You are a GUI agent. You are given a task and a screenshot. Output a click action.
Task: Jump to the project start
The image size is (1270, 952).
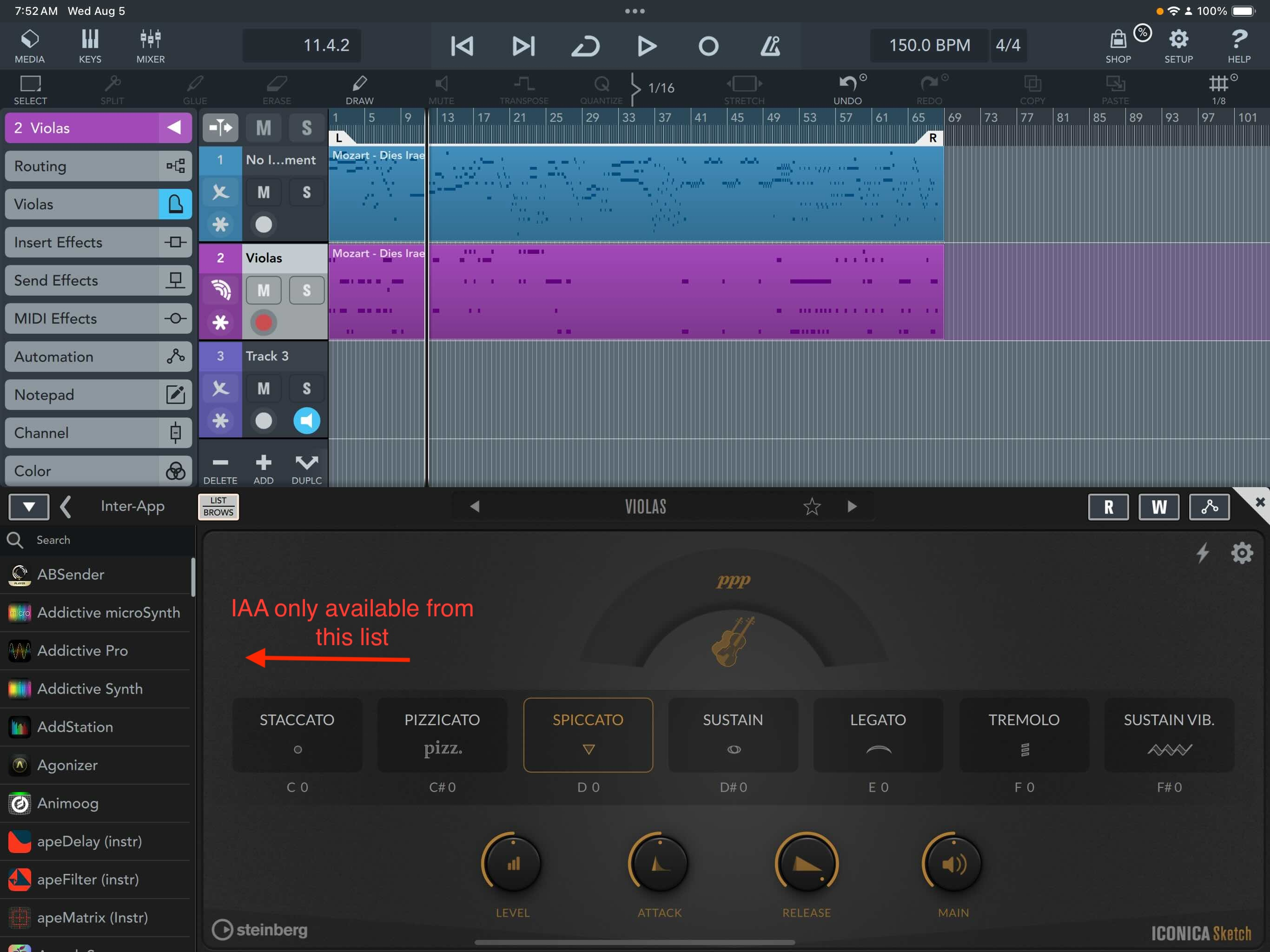(x=462, y=46)
